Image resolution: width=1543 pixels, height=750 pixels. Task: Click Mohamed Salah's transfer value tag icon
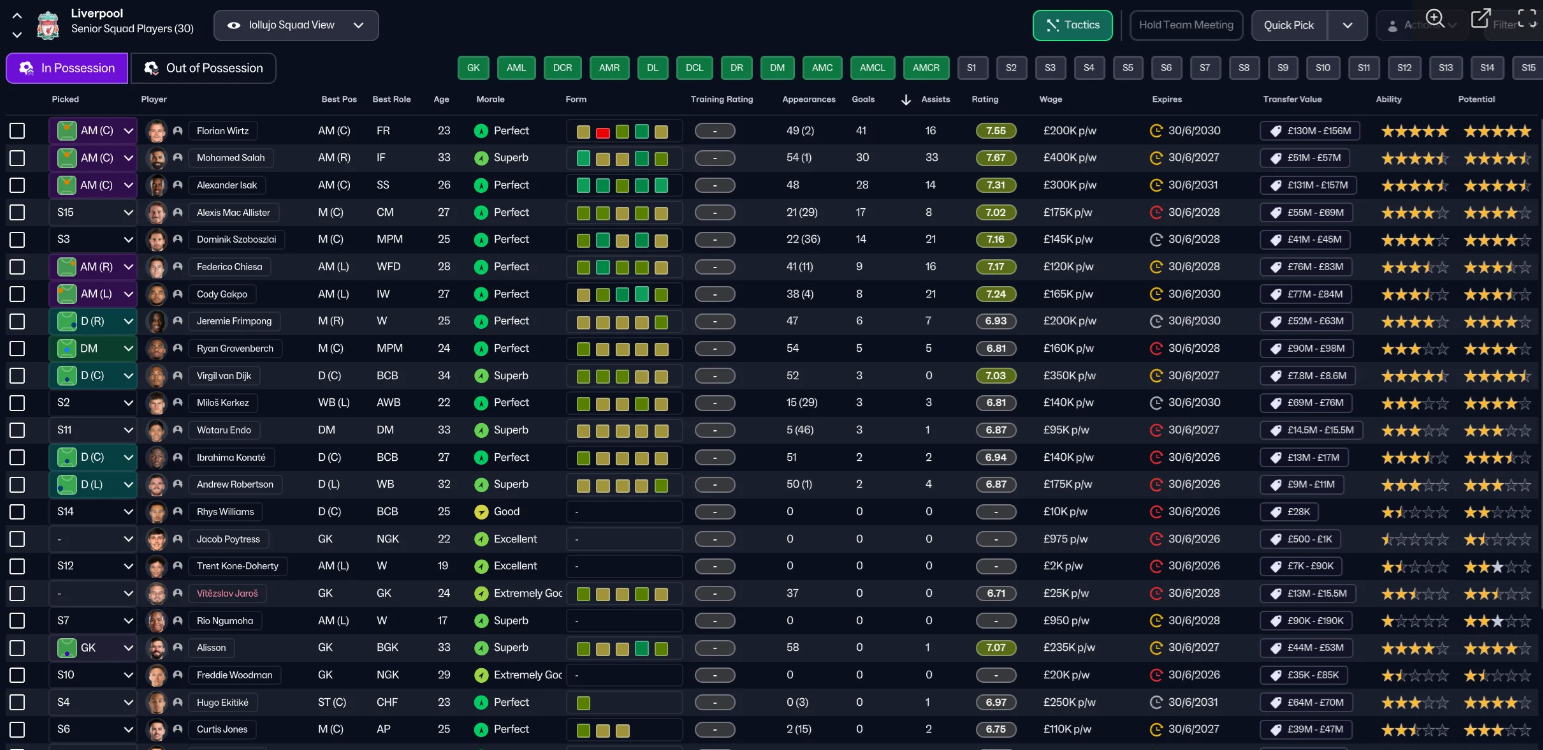[1275, 158]
